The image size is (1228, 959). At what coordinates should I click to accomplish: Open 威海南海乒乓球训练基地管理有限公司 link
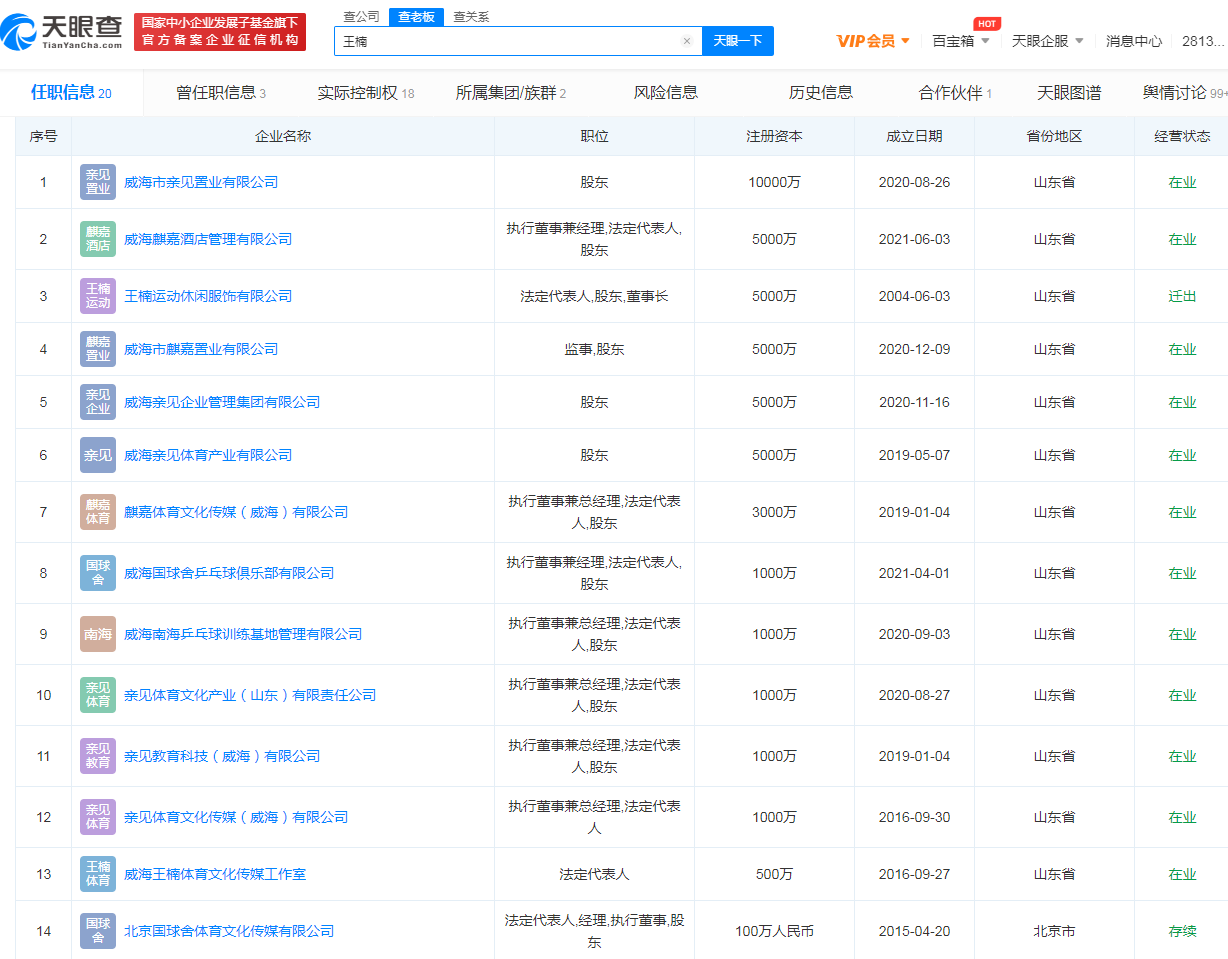pos(243,634)
